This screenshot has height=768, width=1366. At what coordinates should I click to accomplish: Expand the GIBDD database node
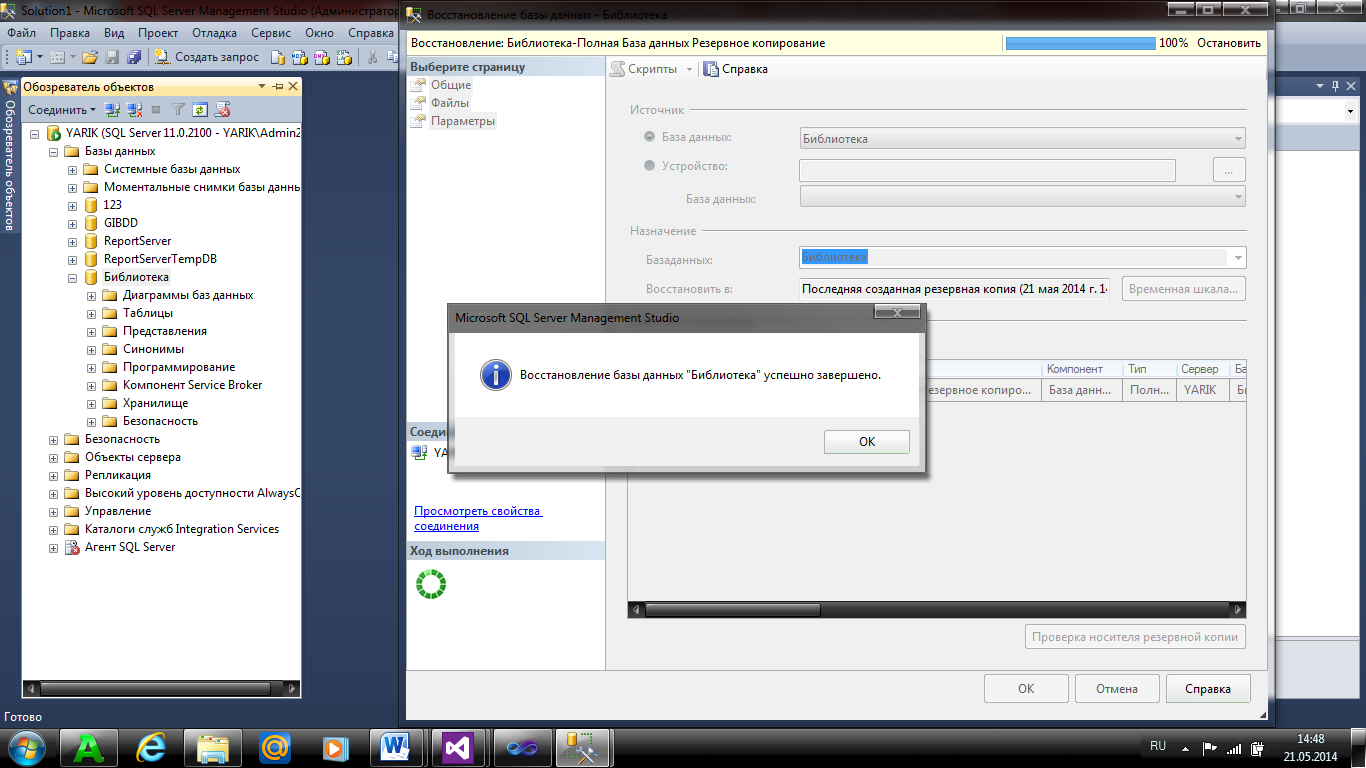[x=73, y=223]
